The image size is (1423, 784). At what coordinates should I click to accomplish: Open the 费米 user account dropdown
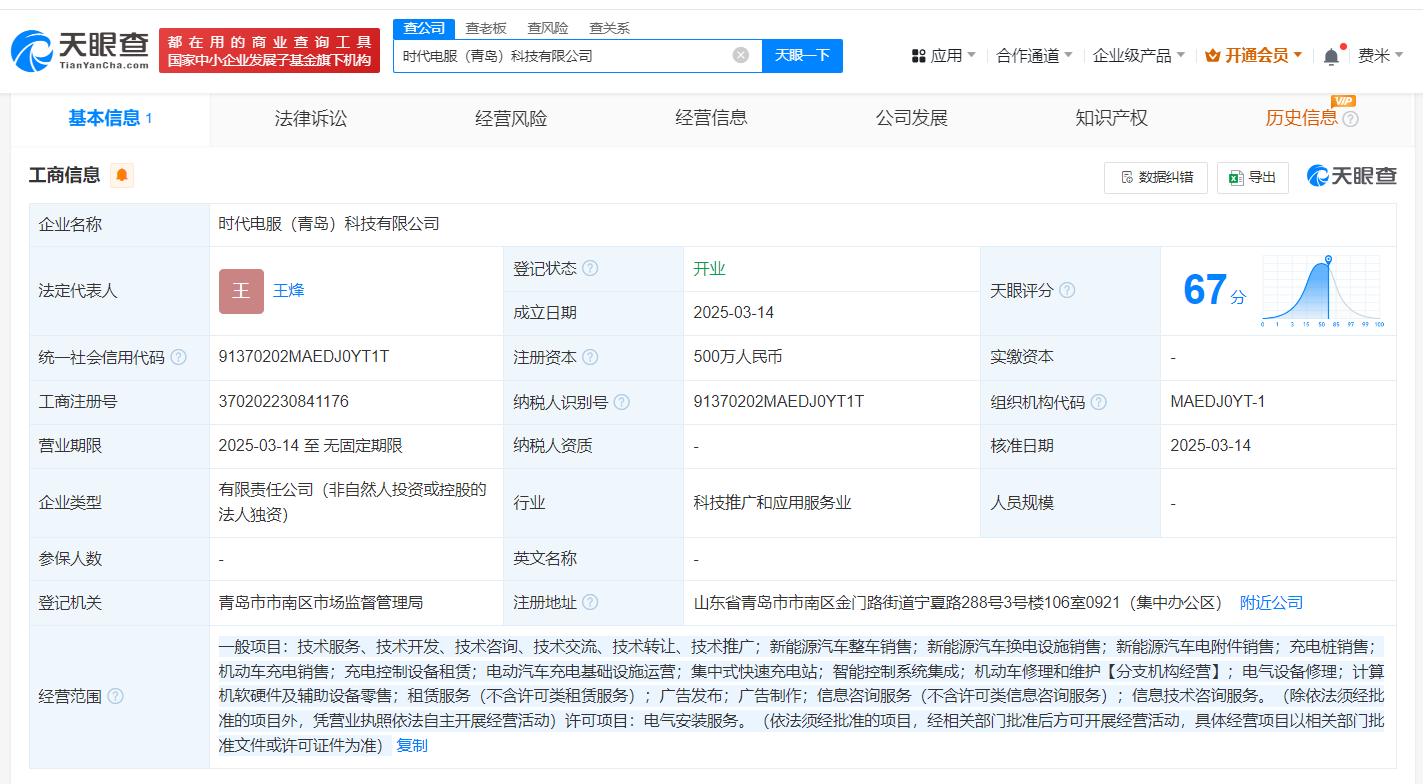(1381, 55)
